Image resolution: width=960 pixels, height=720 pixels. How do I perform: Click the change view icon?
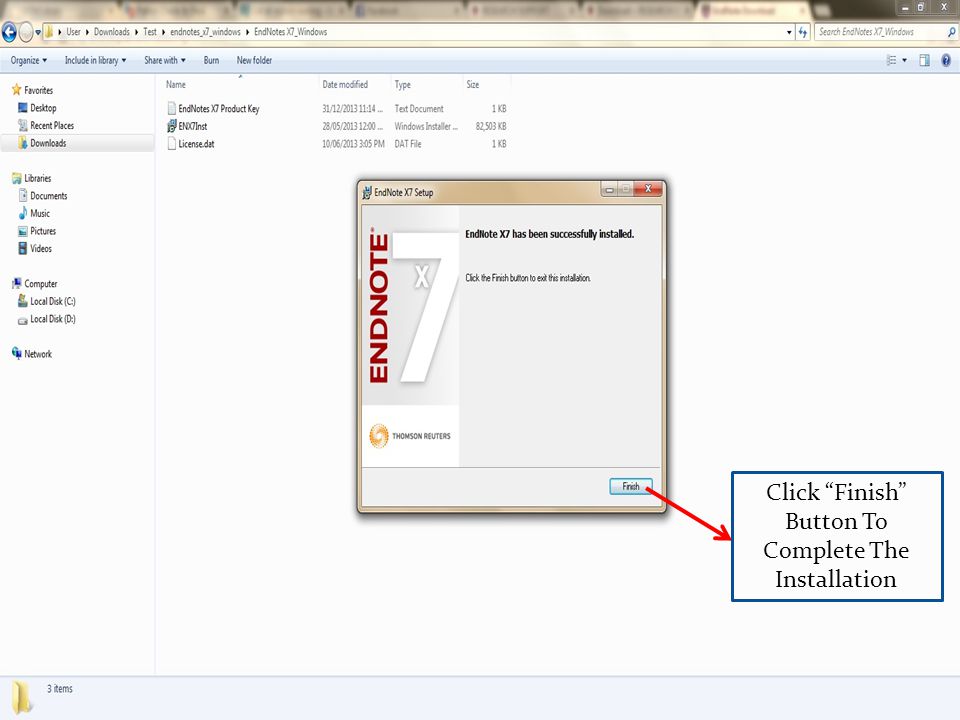(x=891, y=60)
